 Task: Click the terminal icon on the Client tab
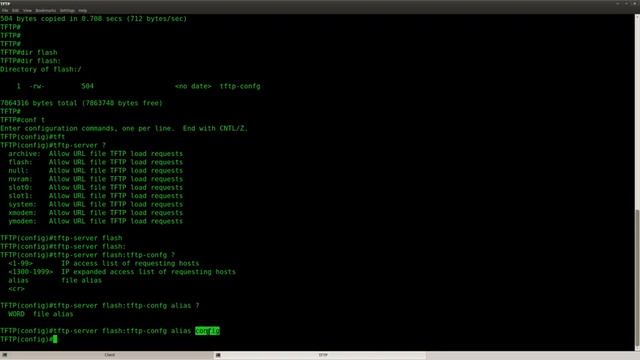pos(4,355)
